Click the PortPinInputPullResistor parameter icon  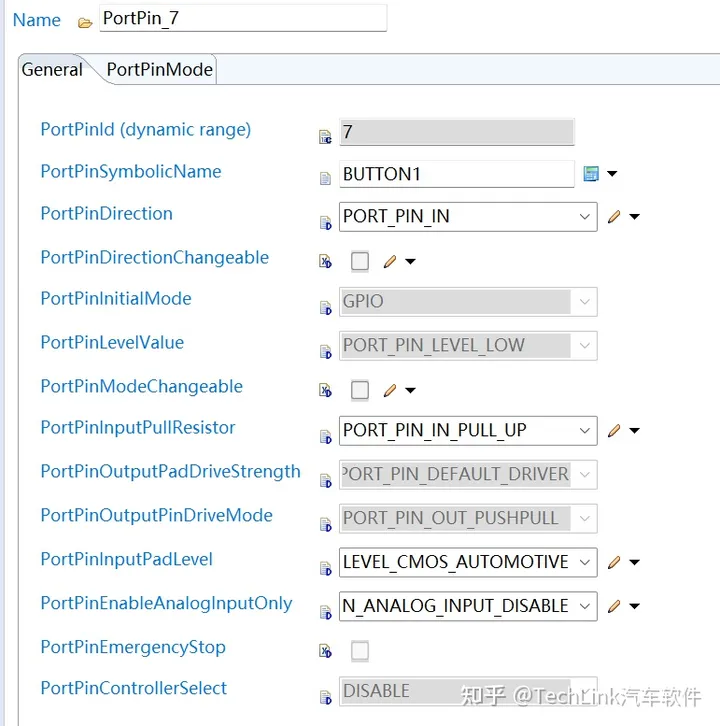tap(326, 437)
